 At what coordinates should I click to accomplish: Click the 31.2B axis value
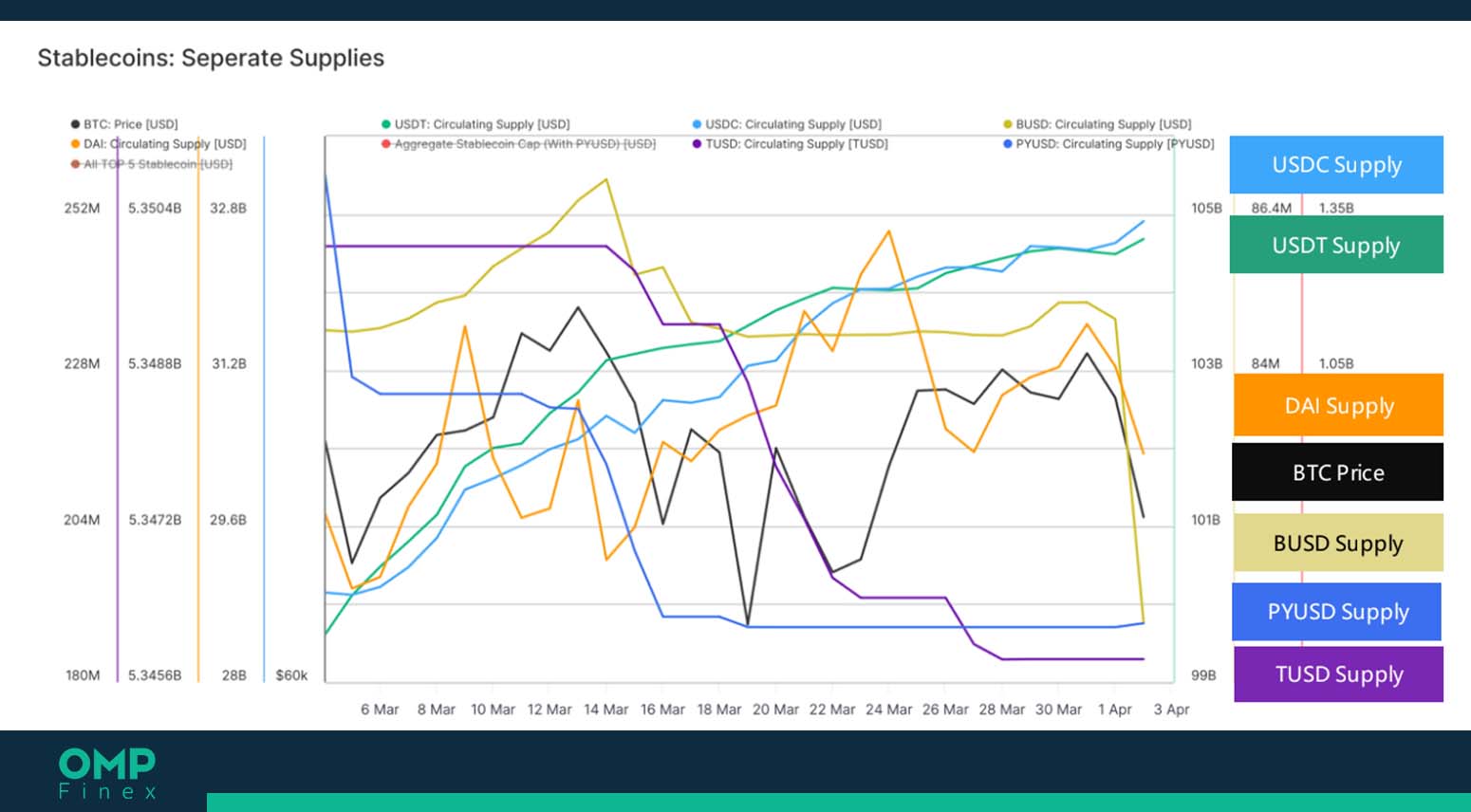click(229, 363)
